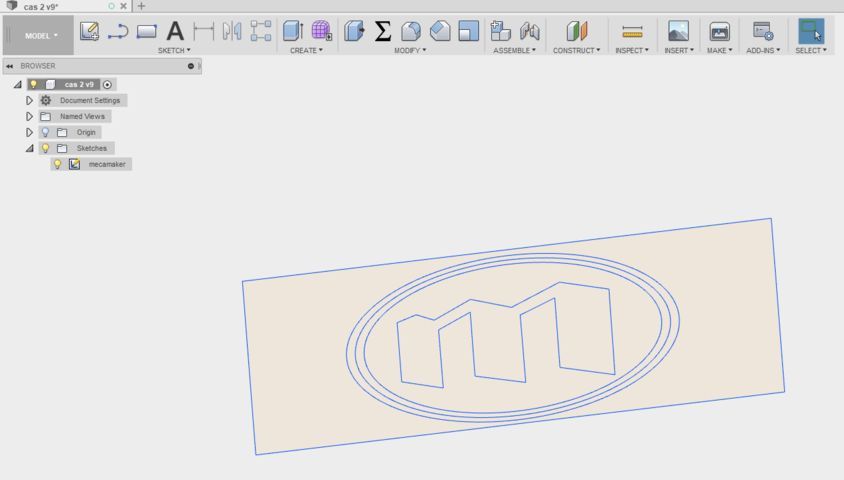Click the Measure ruler icon
This screenshot has height=480, width=844.
[632, 32]
